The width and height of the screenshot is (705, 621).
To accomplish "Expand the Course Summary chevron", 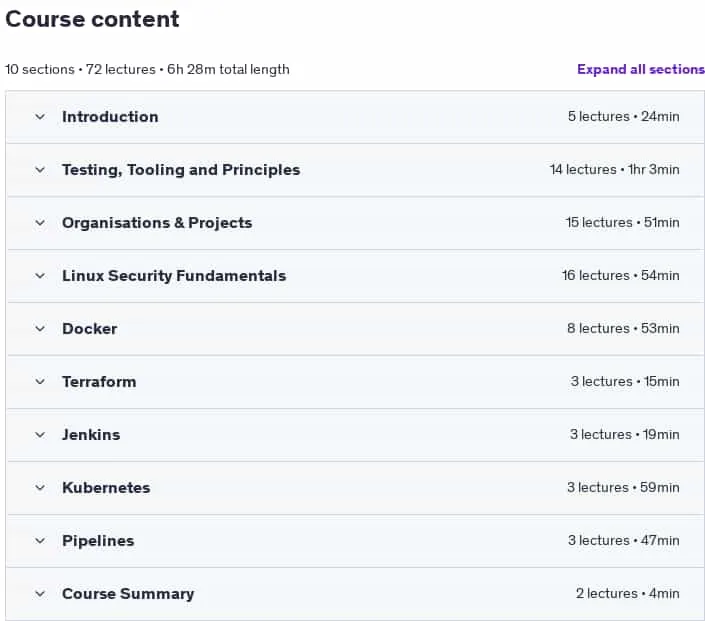I will pos(40,594).
